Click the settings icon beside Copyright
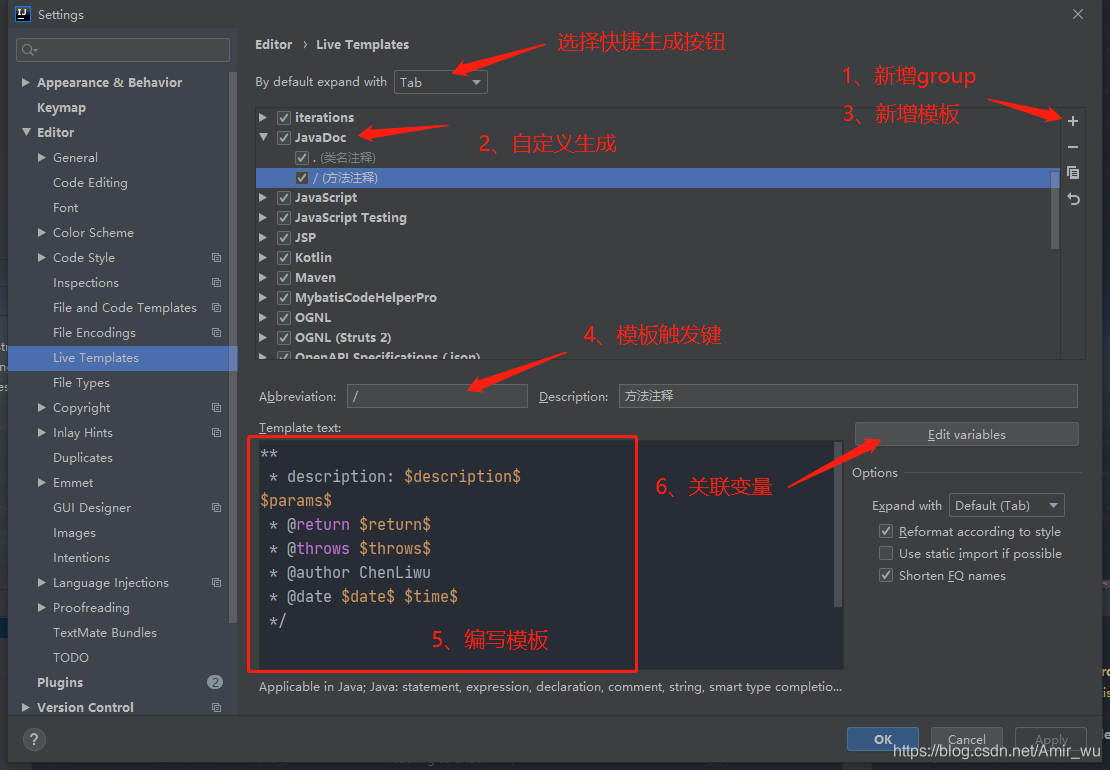The width and height of the screenshot is (1110, 770). click(x=216, y=407)
